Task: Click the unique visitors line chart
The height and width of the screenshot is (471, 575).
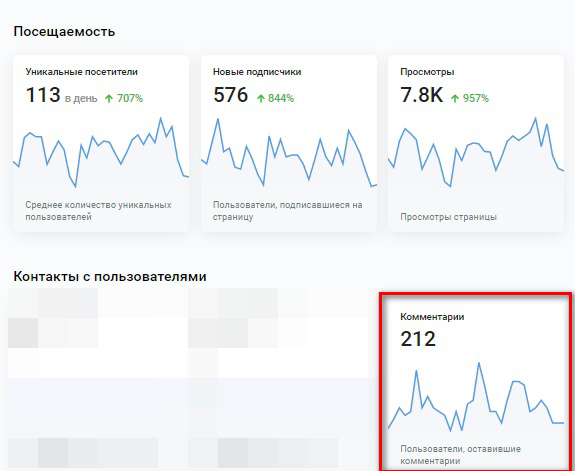Action: (x=101, y=152)
